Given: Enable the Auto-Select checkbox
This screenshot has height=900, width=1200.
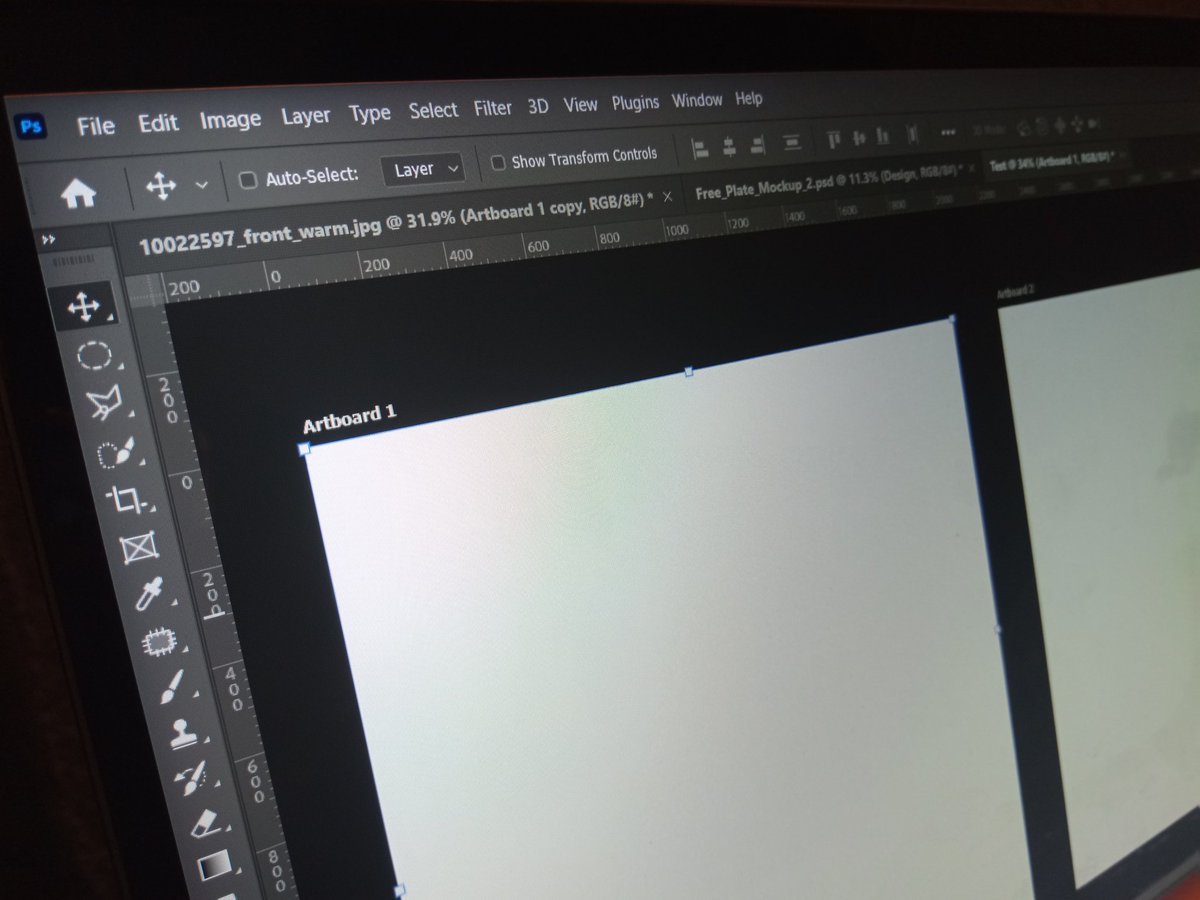Looking at the screenshot, I should [x=247, y=180].
